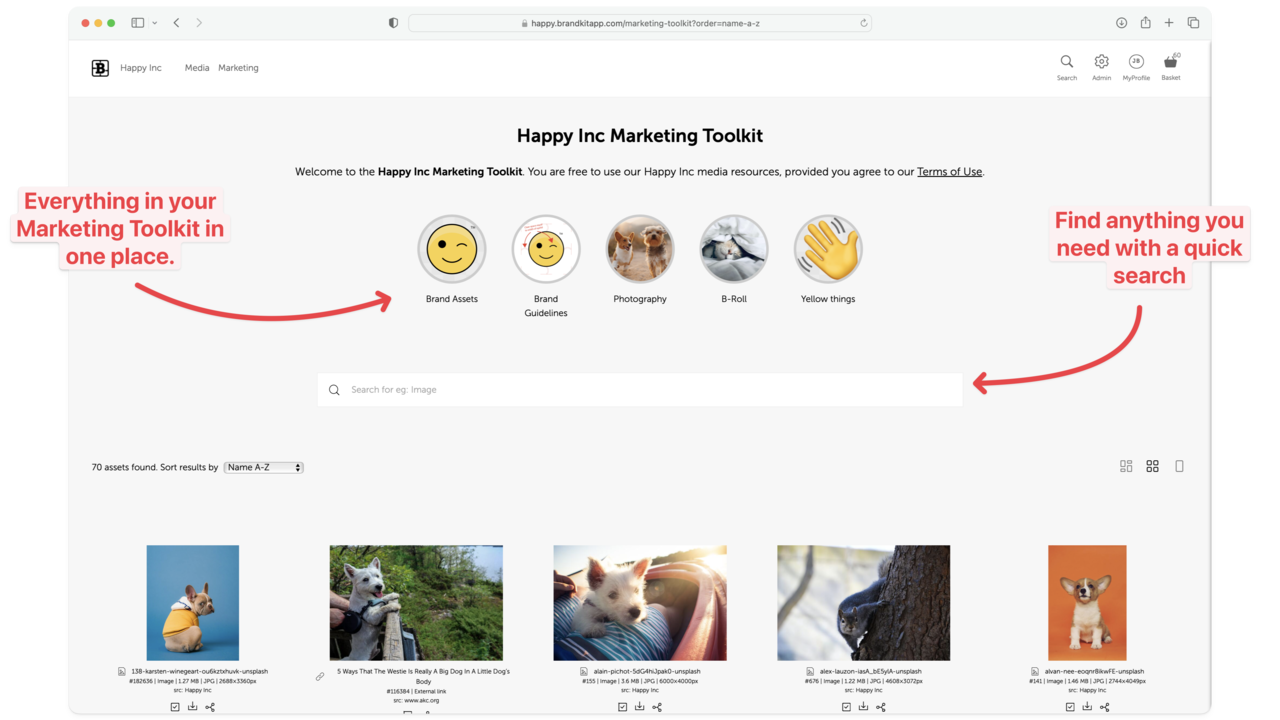This screenshot has width=1280, height=720.
Task: Open the Marketing menu
Action: (x=238, y=68)
